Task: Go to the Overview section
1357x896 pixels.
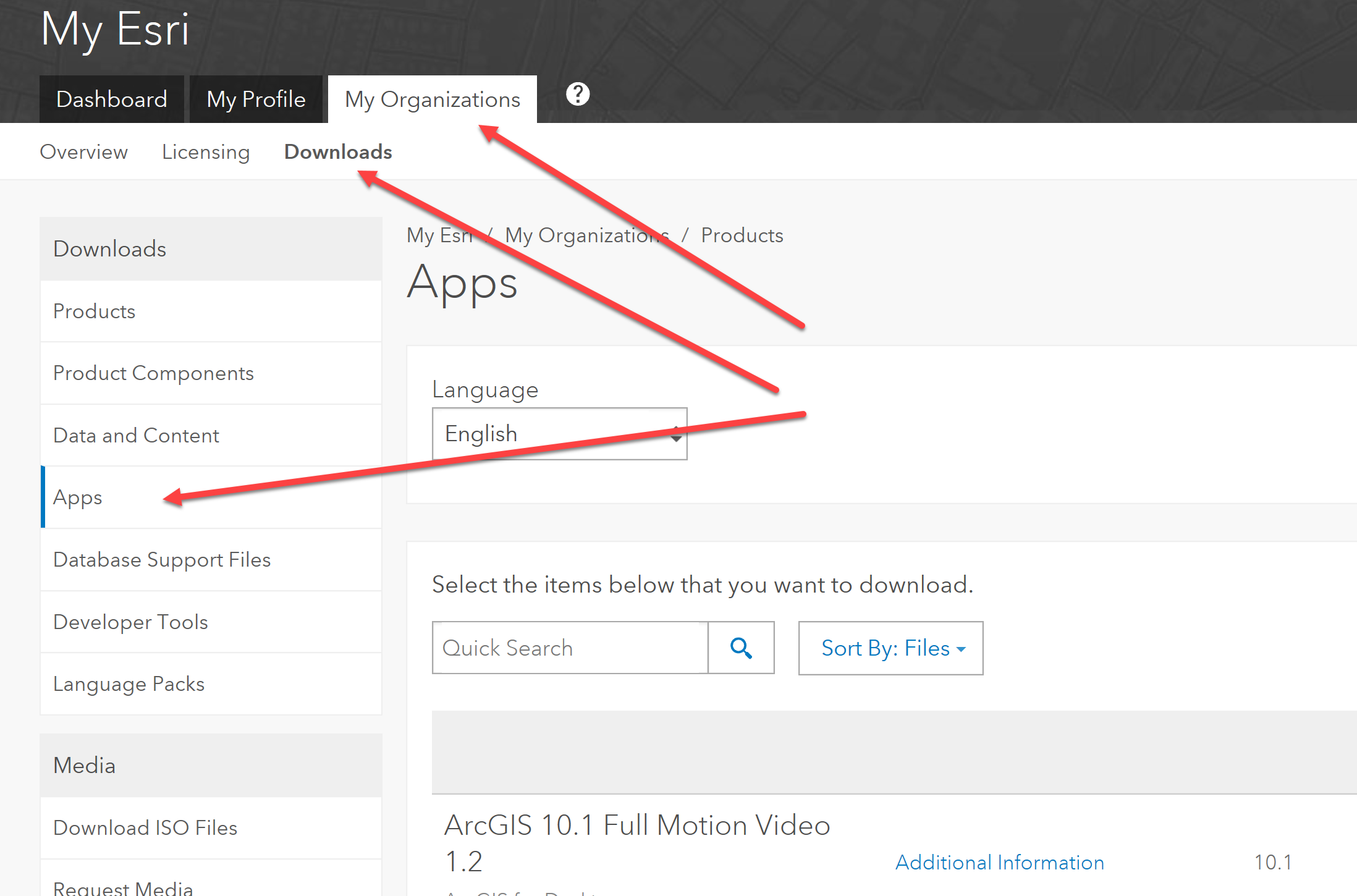Action: pos(83,152)
